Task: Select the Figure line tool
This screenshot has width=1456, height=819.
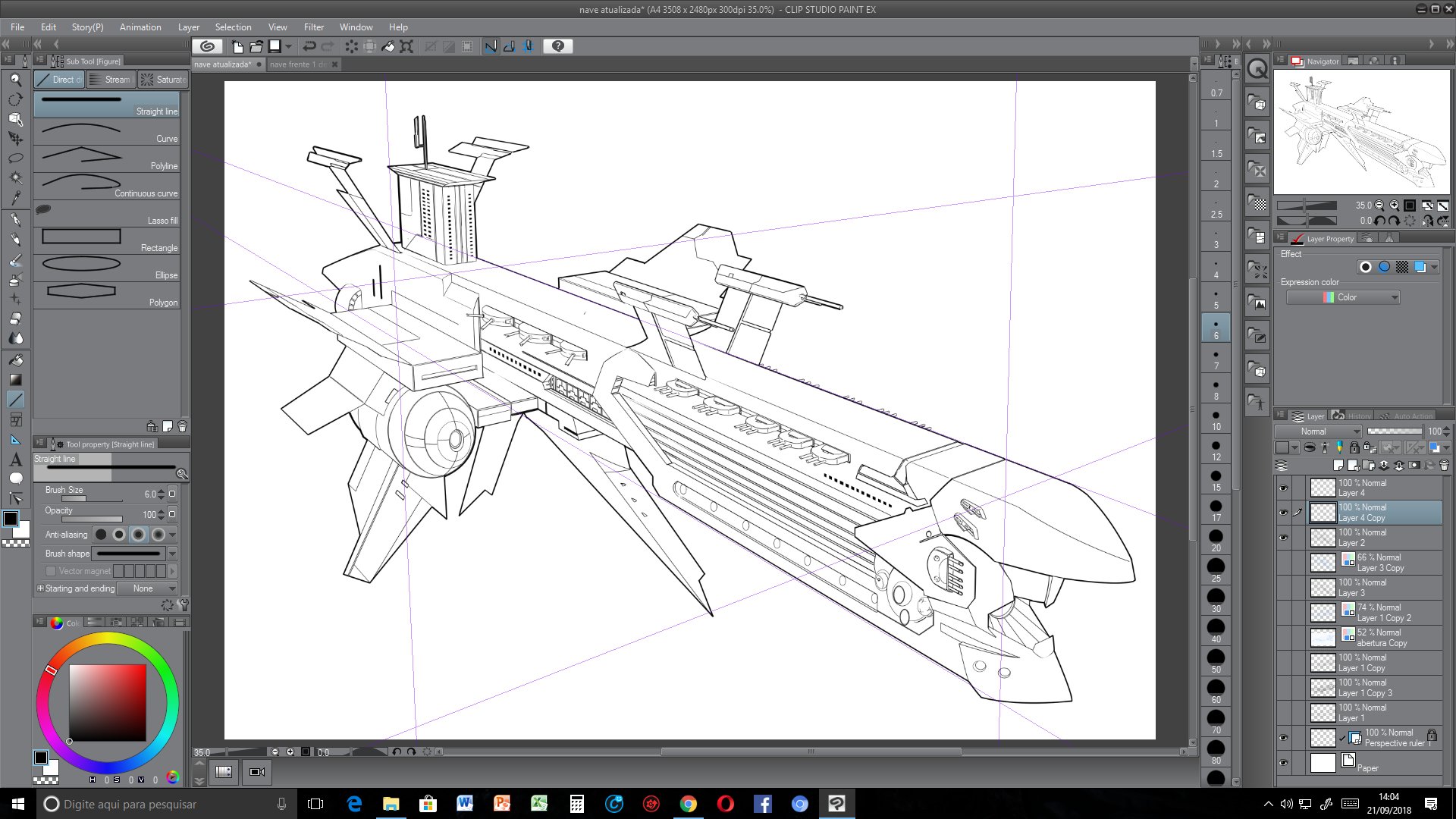Action: tap(15, 400)
